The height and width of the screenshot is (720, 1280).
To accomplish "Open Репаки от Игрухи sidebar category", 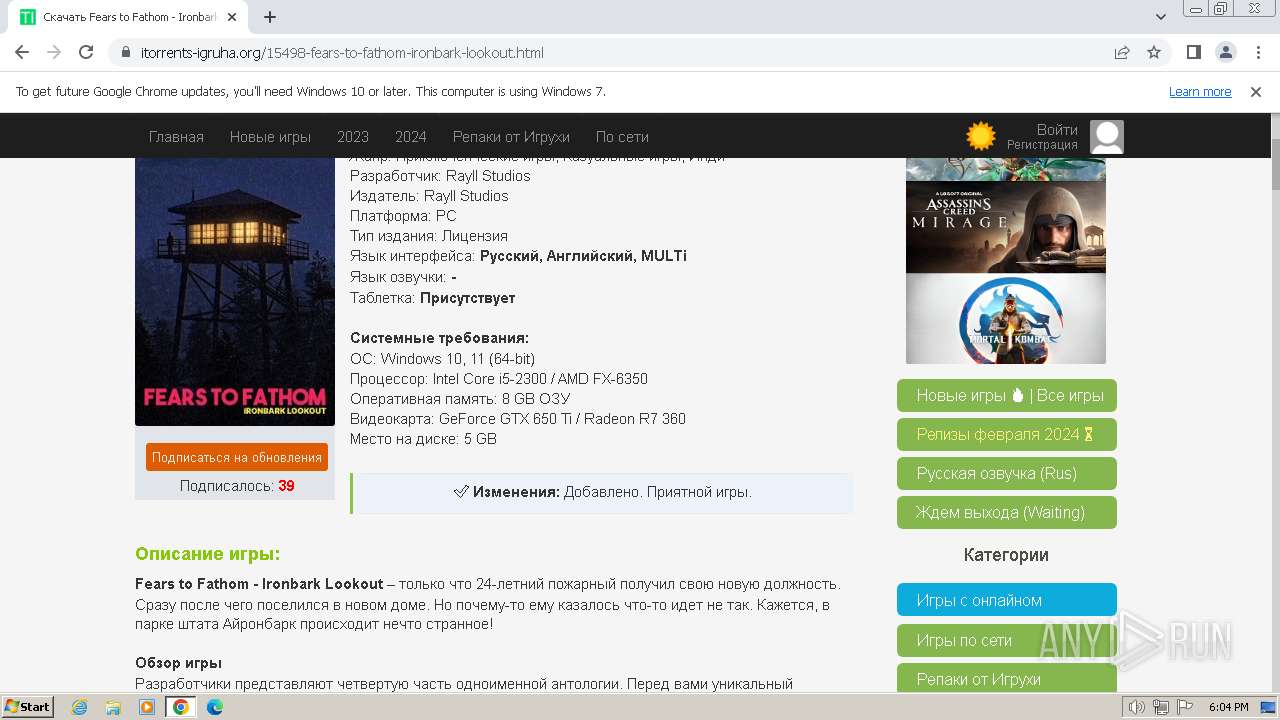I will pos(1007,678).
